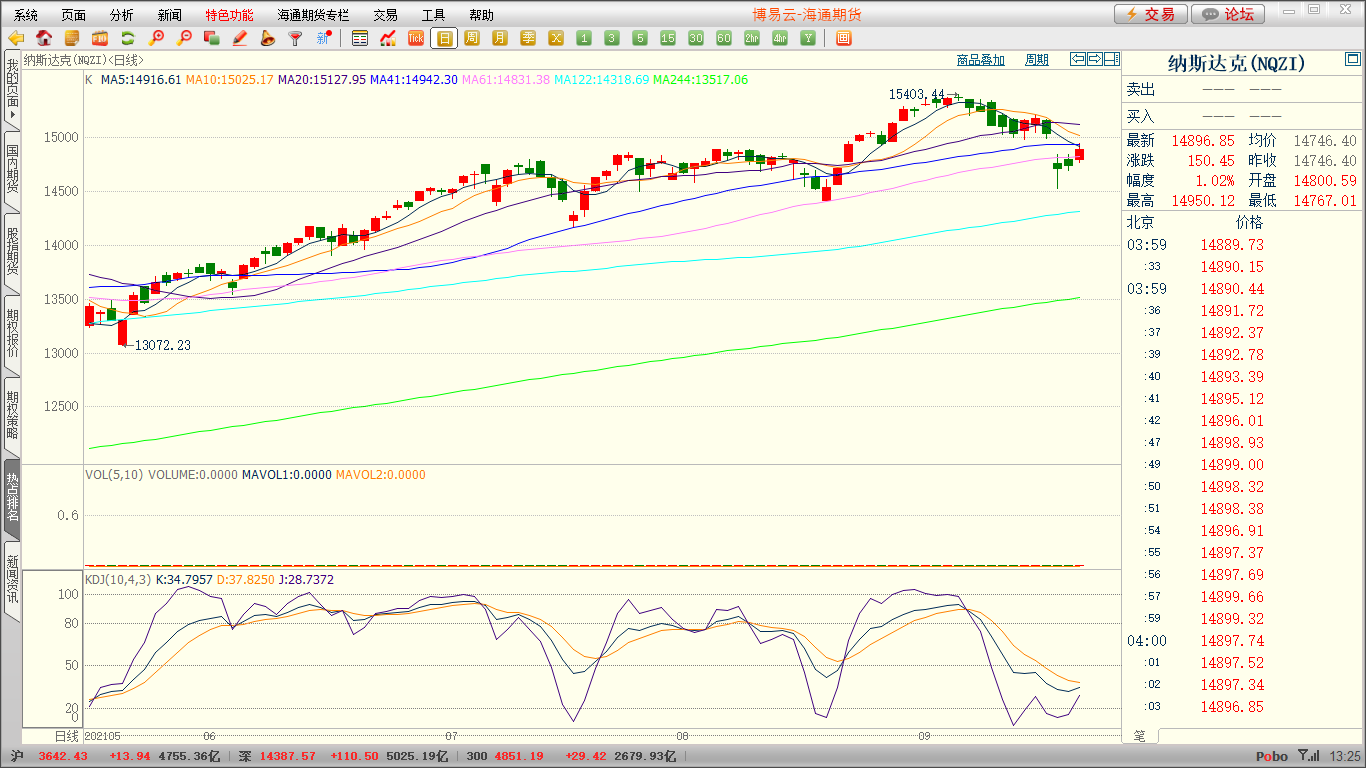Select the daily 日 period button

[x=444, y=38]
